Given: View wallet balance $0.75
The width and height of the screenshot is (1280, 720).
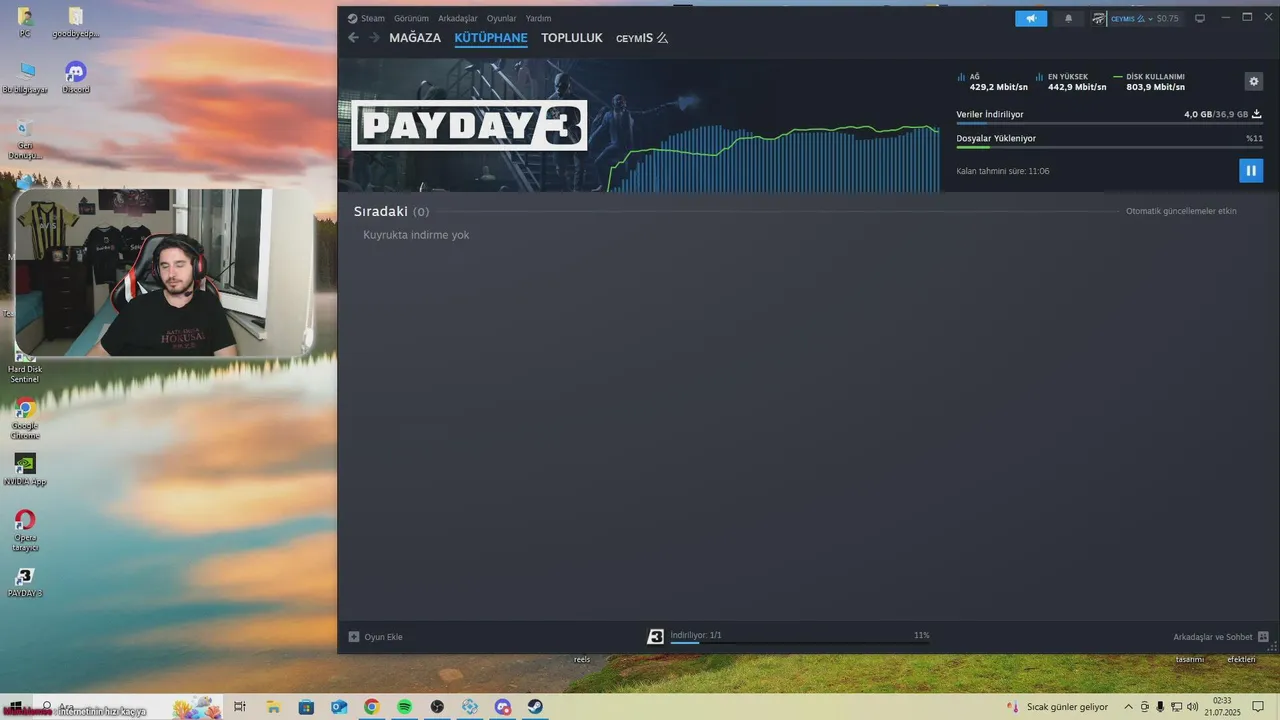Looking at the screenshot, I should coord(1167,18).
